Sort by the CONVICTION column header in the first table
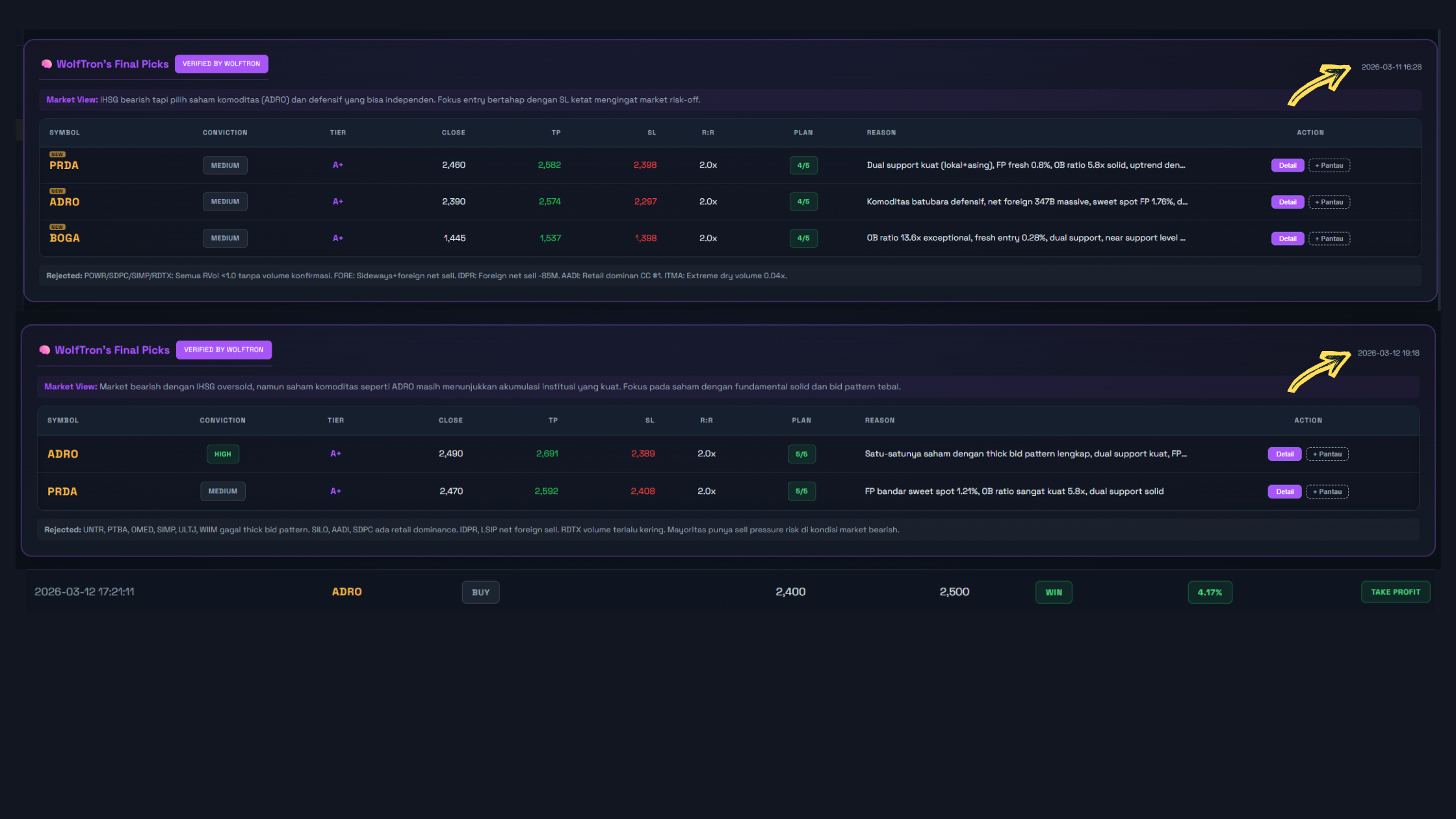Screen dimensions: 1456x819 click(225, 133)
